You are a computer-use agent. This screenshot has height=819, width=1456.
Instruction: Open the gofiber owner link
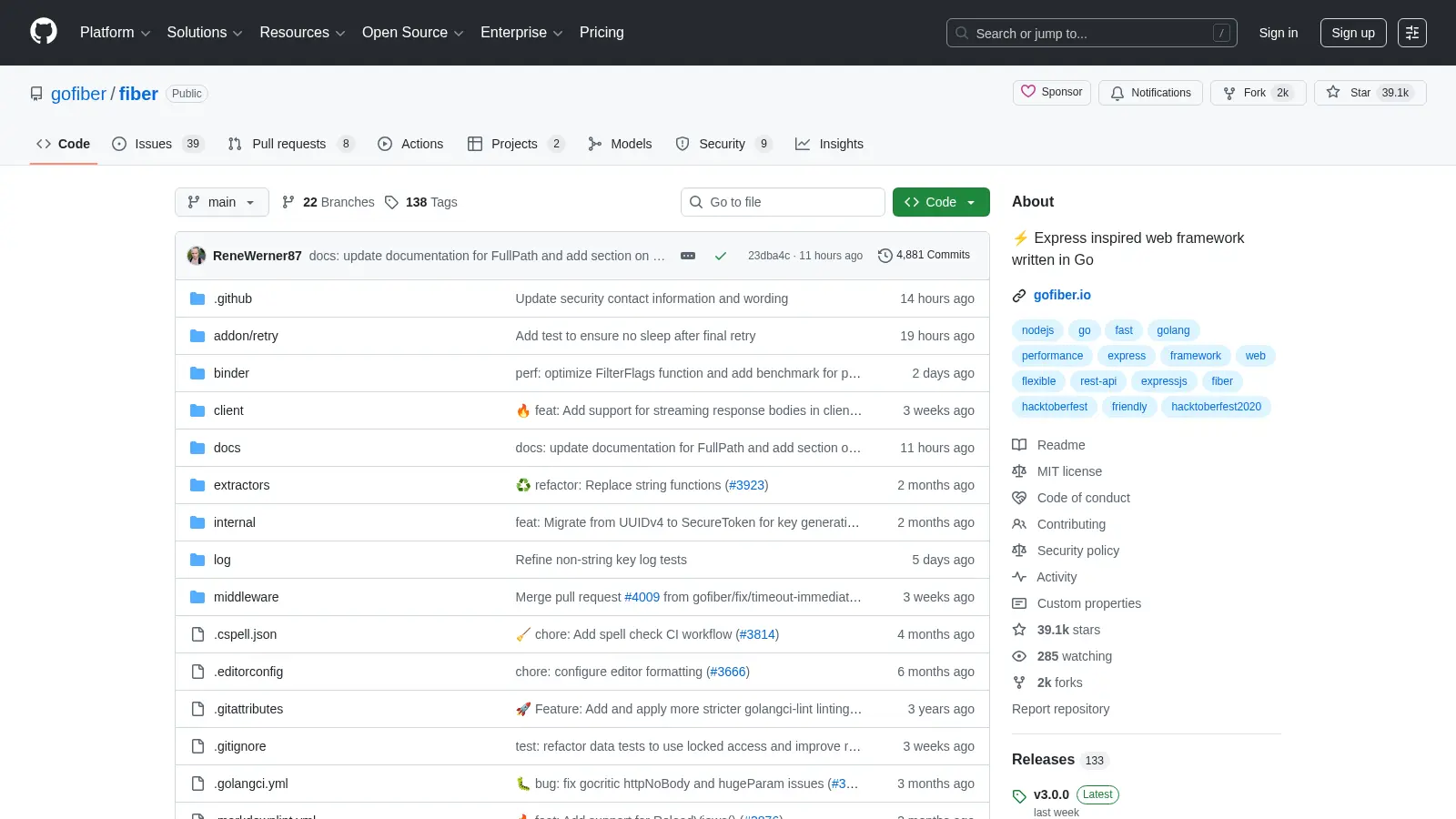(x=78, y=94)
